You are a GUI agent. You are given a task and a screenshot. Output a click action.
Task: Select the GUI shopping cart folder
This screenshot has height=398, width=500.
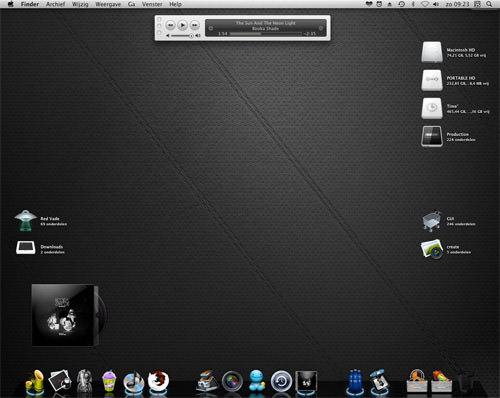tap(432, 221)
